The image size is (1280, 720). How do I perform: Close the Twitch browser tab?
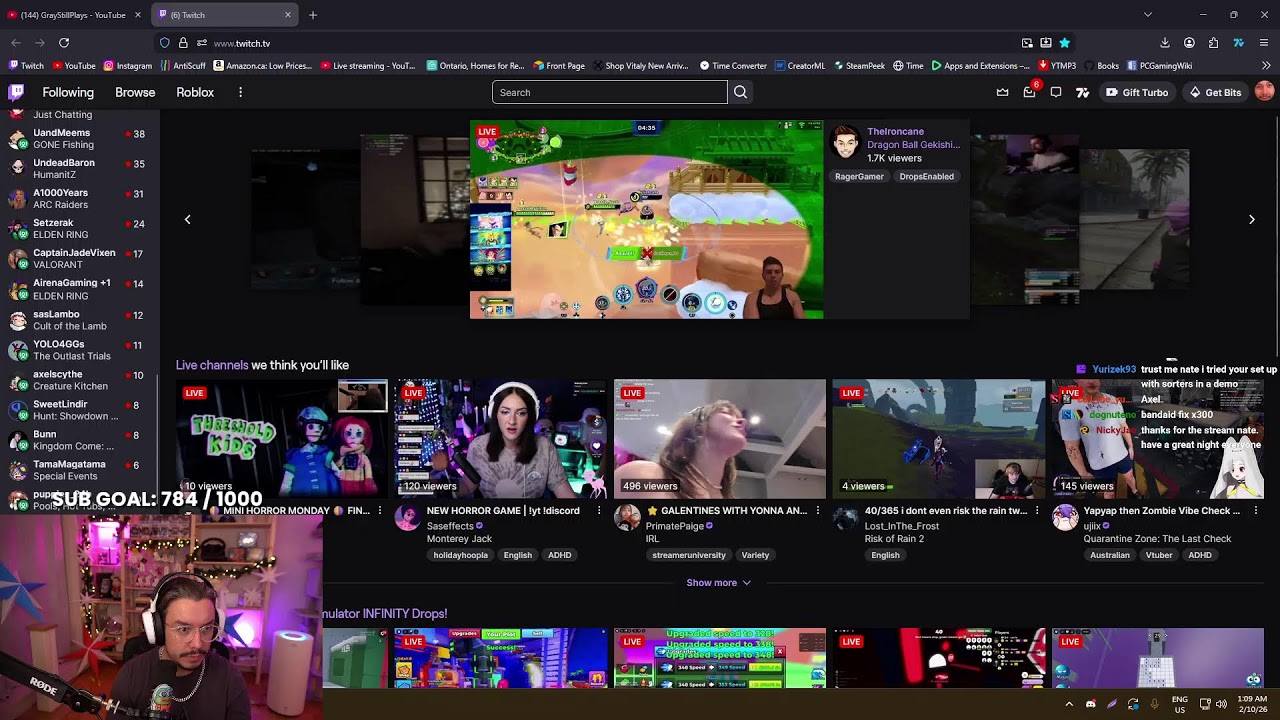(288, 15)
